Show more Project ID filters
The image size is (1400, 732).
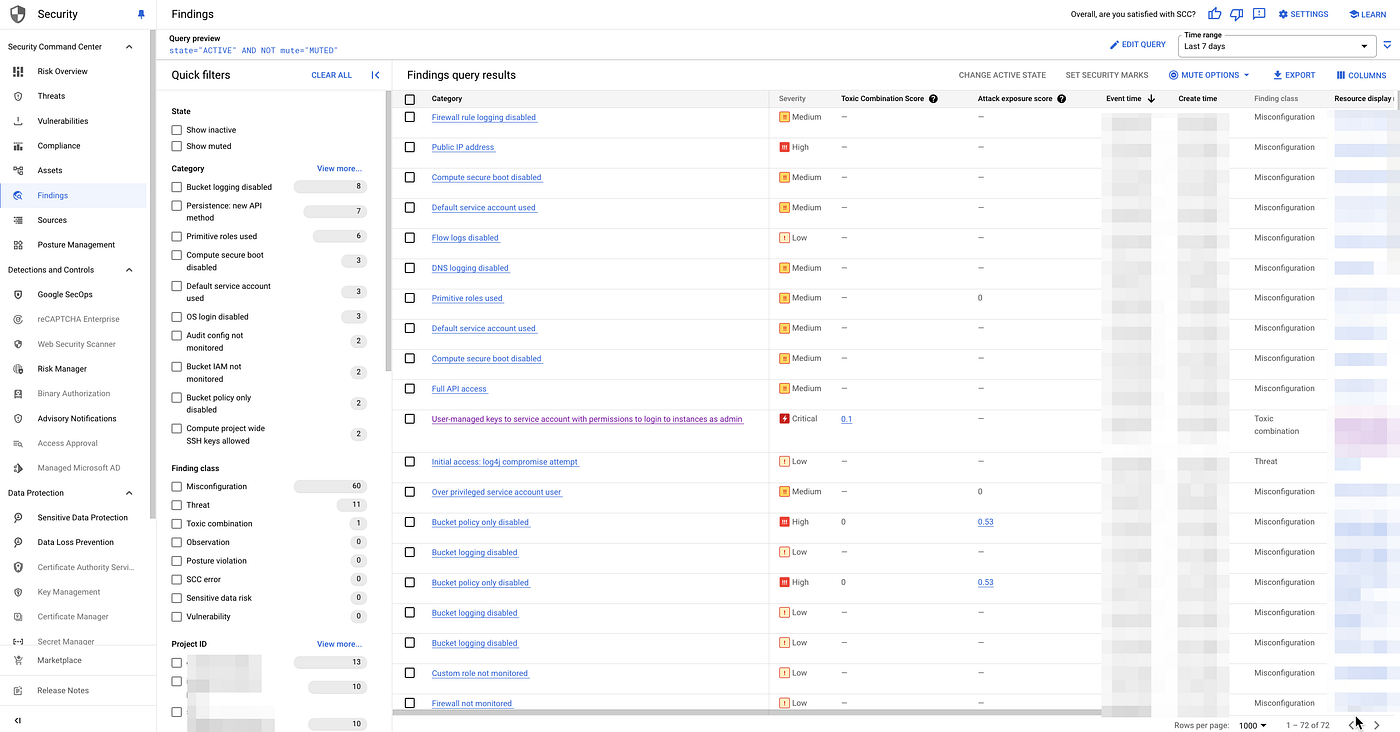coord(339,644)
